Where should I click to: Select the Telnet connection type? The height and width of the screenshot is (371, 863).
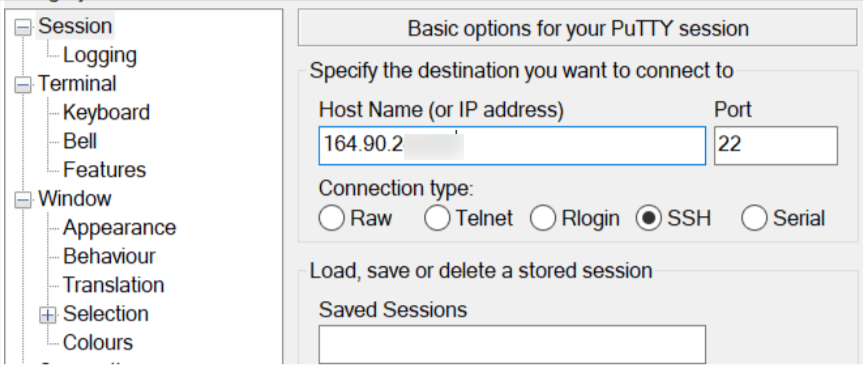[437, 218]
